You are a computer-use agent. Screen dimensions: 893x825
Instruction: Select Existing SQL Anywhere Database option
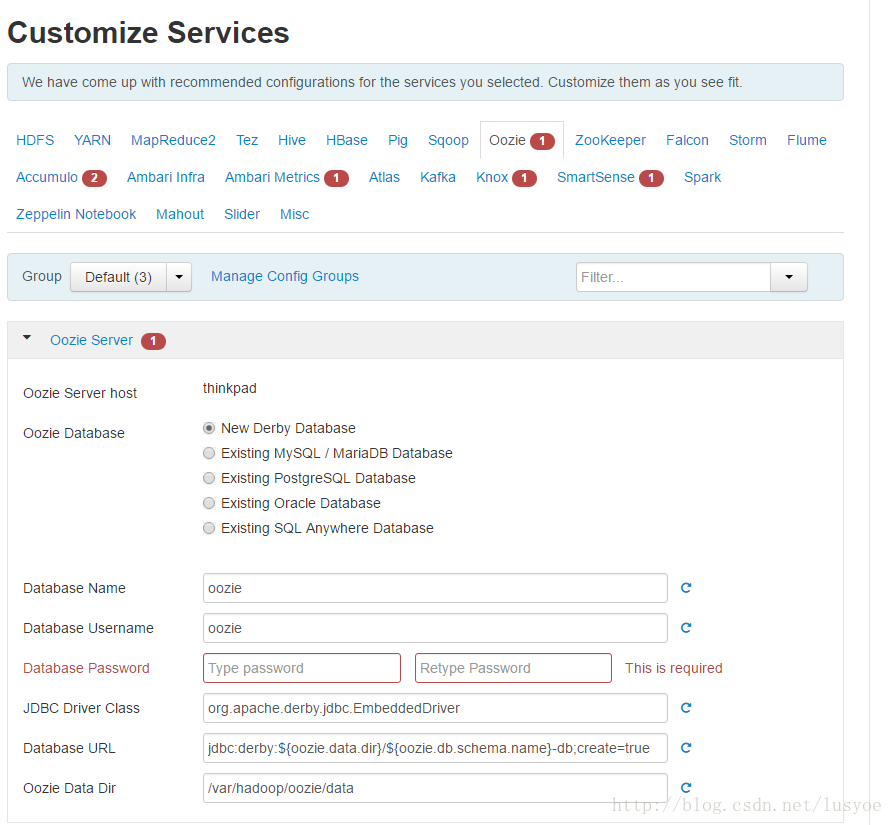point(209,528)
